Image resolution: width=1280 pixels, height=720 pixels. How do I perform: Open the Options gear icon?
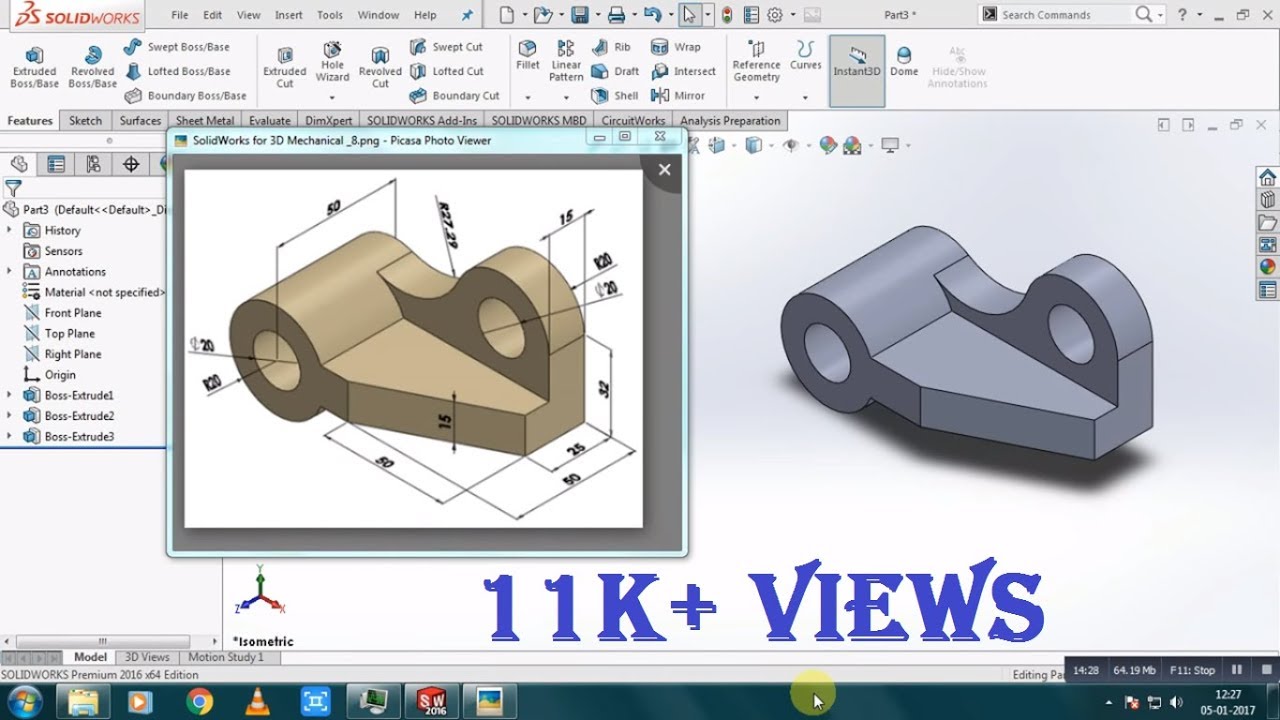point(774,15)
